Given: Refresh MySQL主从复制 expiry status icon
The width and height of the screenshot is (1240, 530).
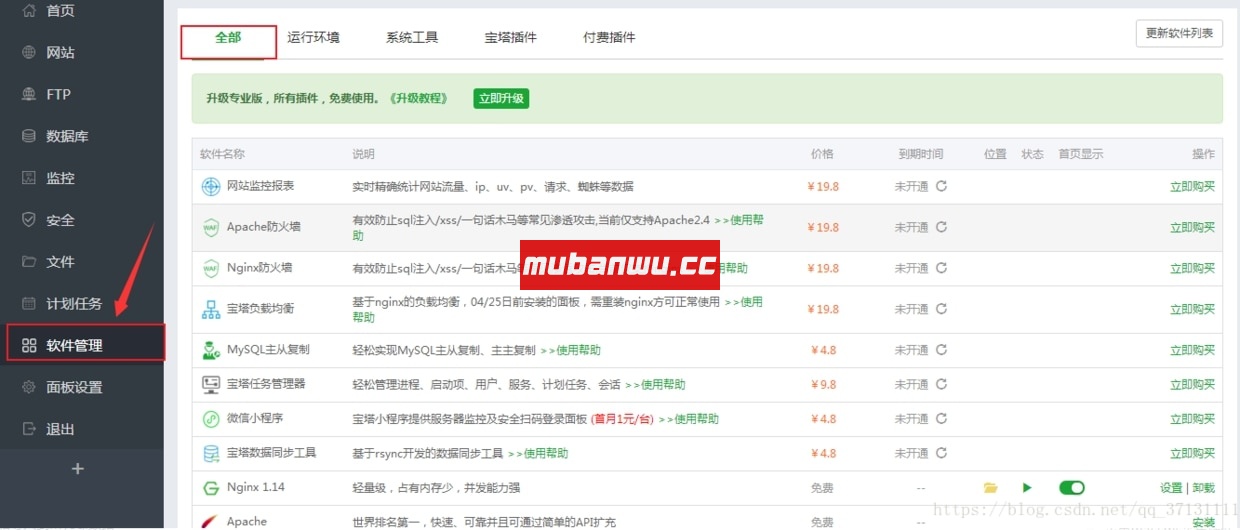Looking at the screenshot, I should (x=941, y=350).
